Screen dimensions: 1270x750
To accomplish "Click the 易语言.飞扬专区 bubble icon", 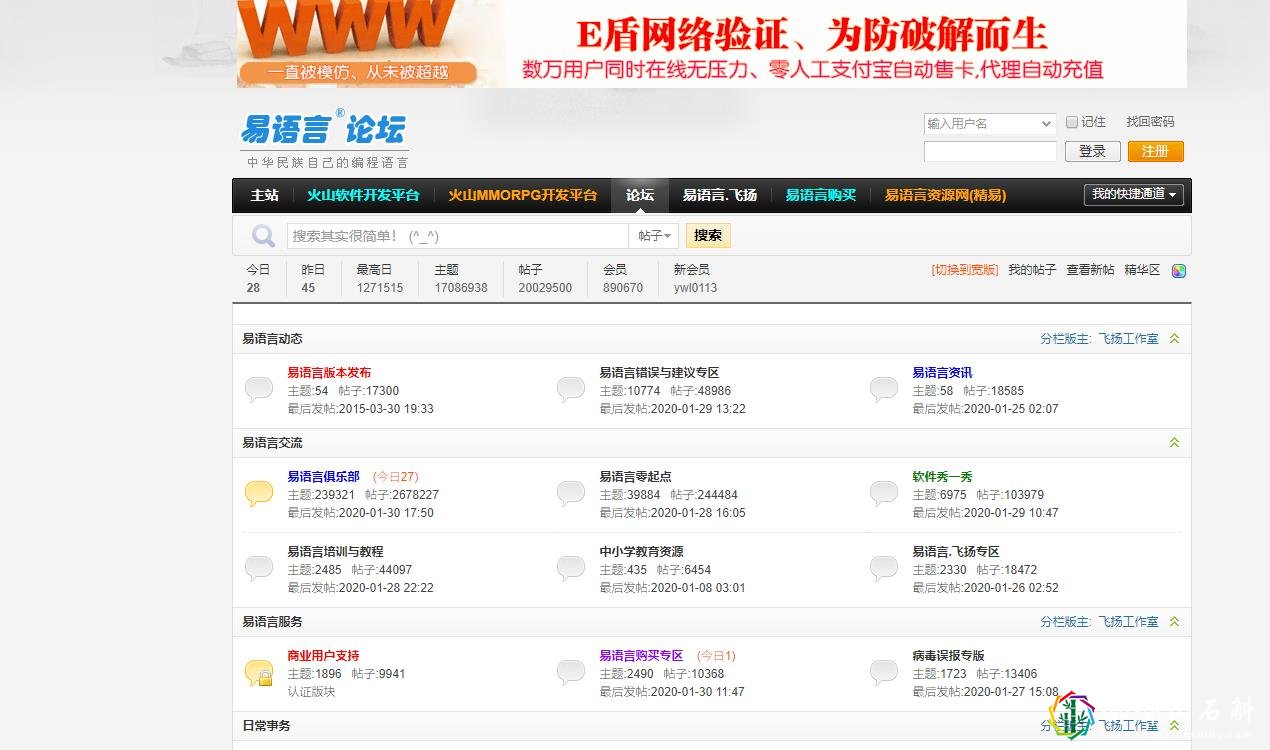I will pyautogui.click(x=884, y=568).
